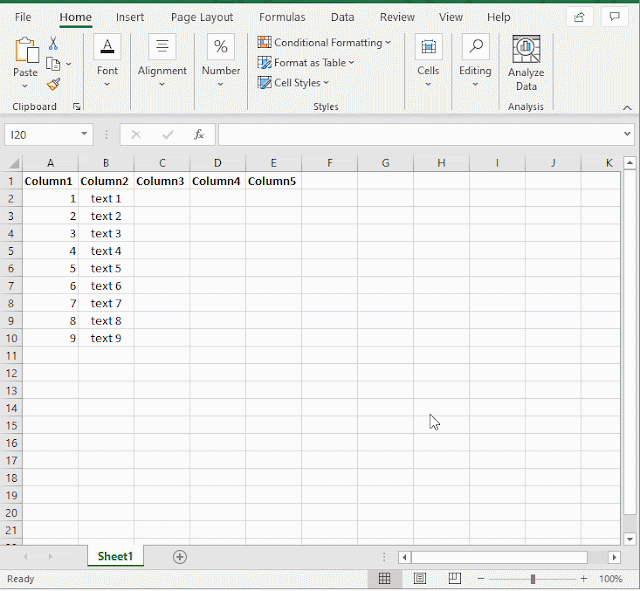Click horizontal scrollbar left arrow

[404, 557]
